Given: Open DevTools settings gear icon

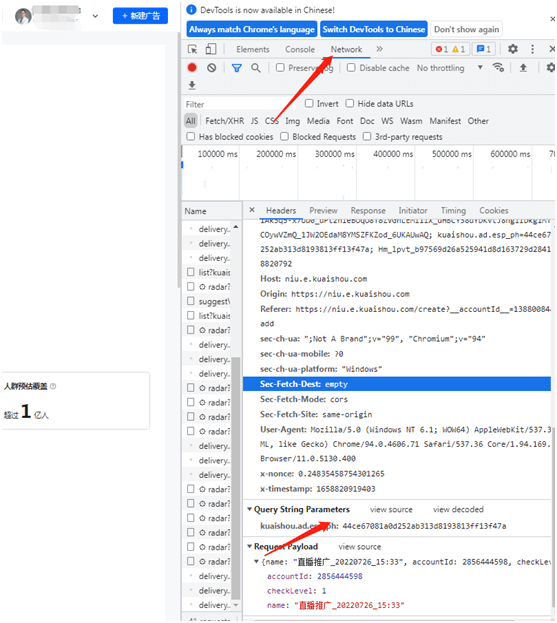Looking at the screenshot, I should [x=513, y=49].
